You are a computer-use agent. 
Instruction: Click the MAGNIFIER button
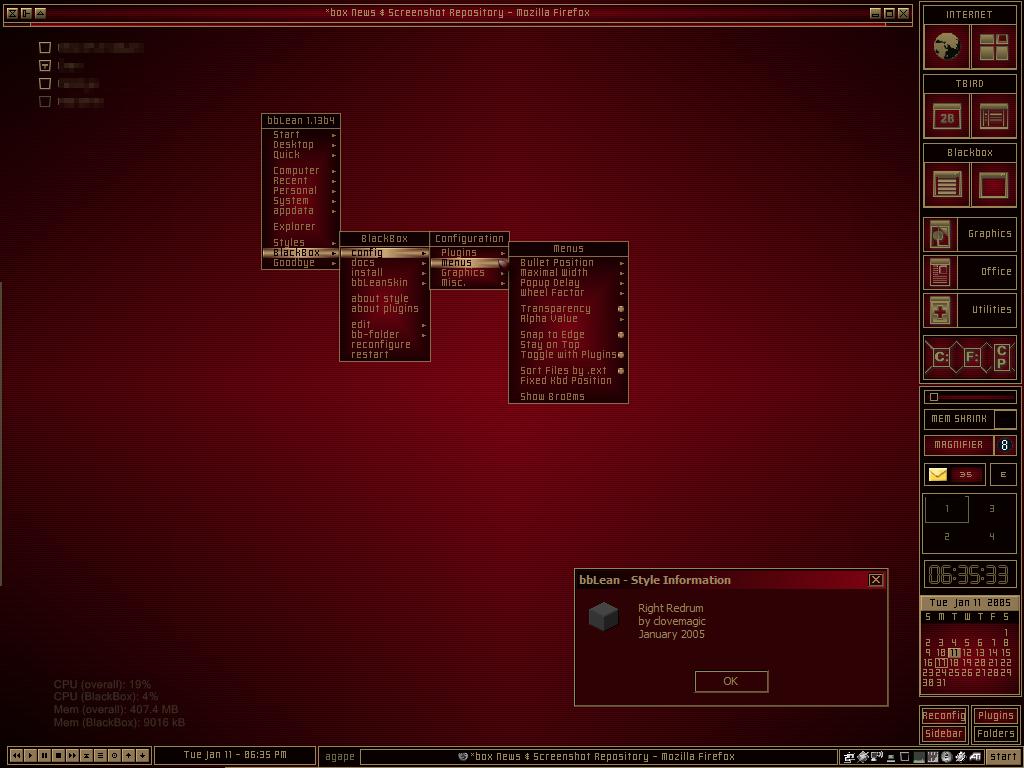click(x=958, y=445)
